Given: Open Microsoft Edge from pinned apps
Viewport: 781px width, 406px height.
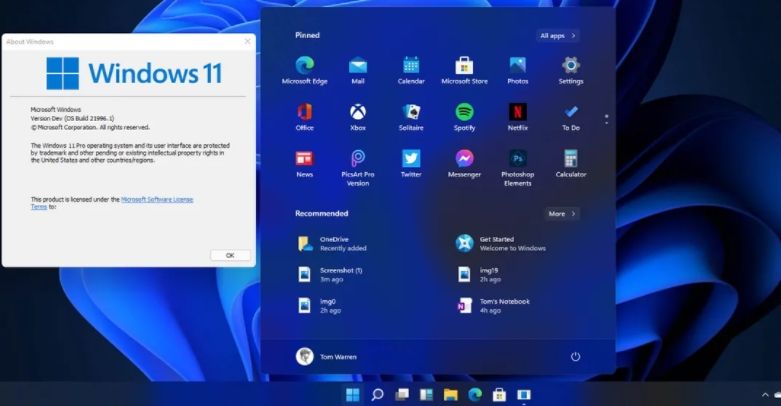Looking at the screenshot, I should pyautogui.click(x=304, y=70).
